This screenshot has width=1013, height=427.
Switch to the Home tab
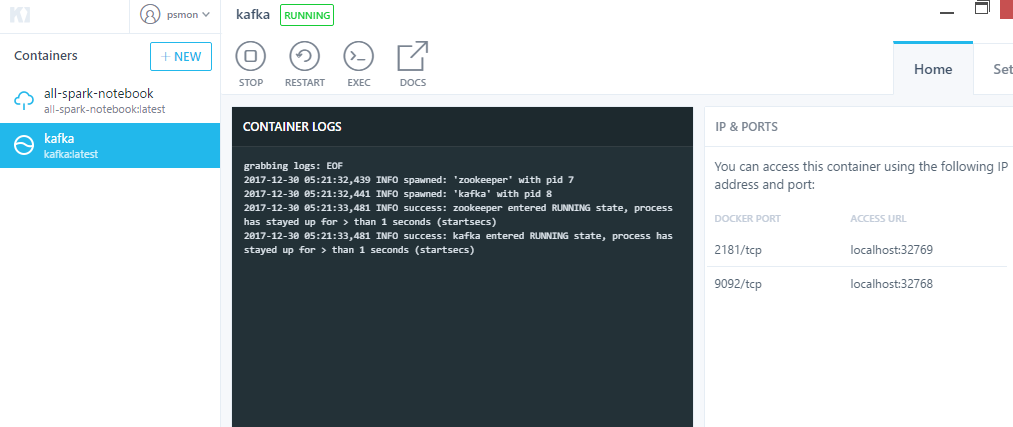932,70
